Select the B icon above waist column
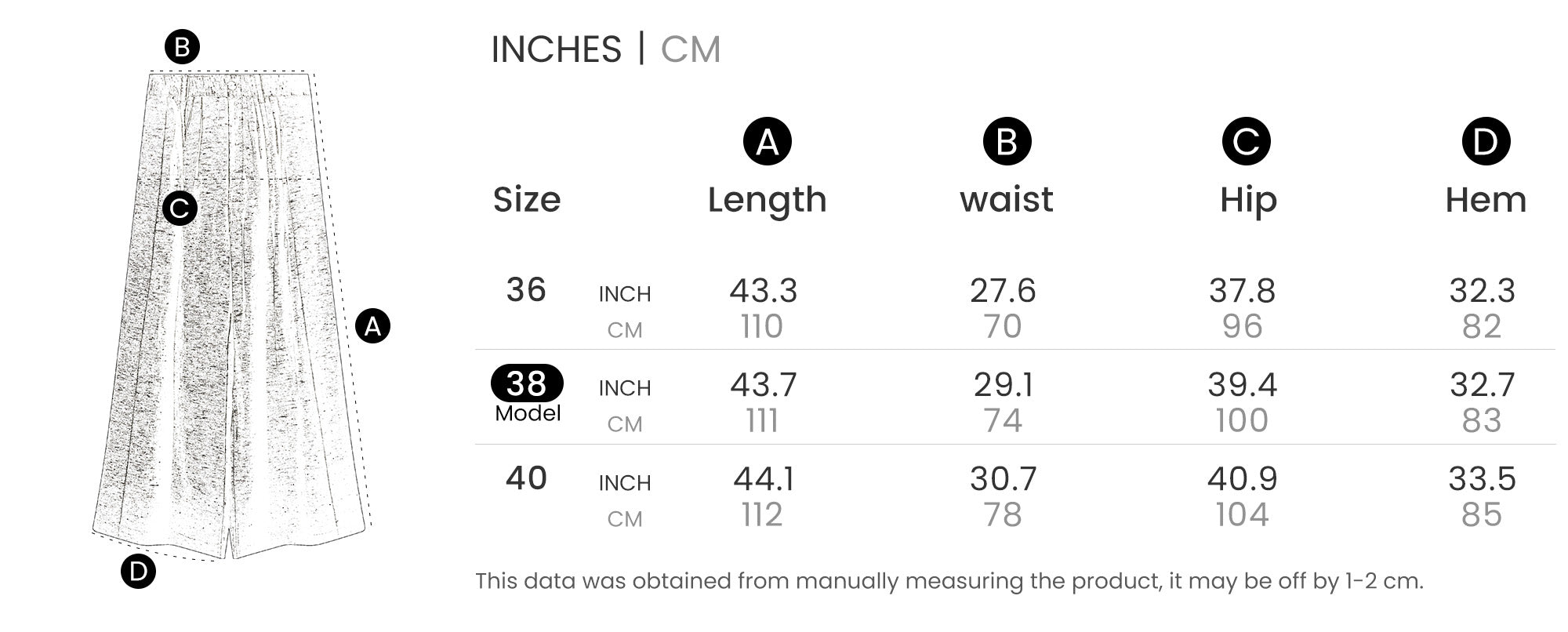Viewport: 1568px width, 632px height. click(1007, 142)
